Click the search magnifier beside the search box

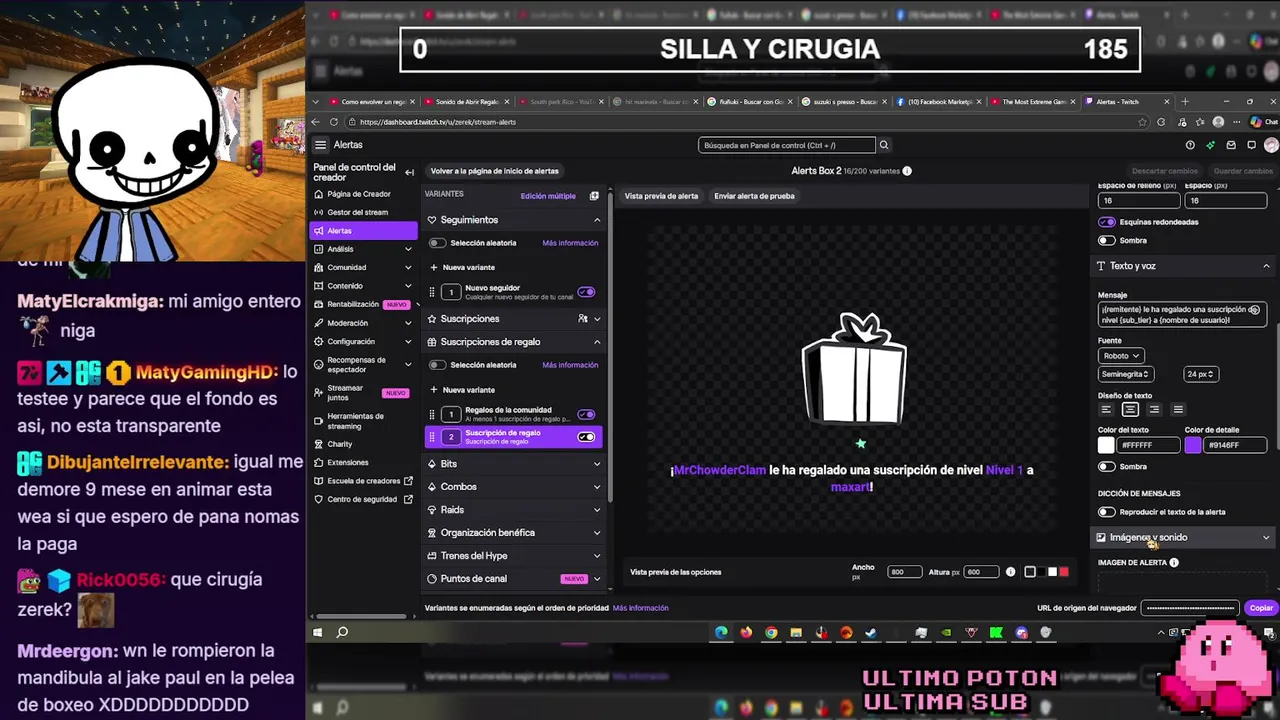coord(883,145)
